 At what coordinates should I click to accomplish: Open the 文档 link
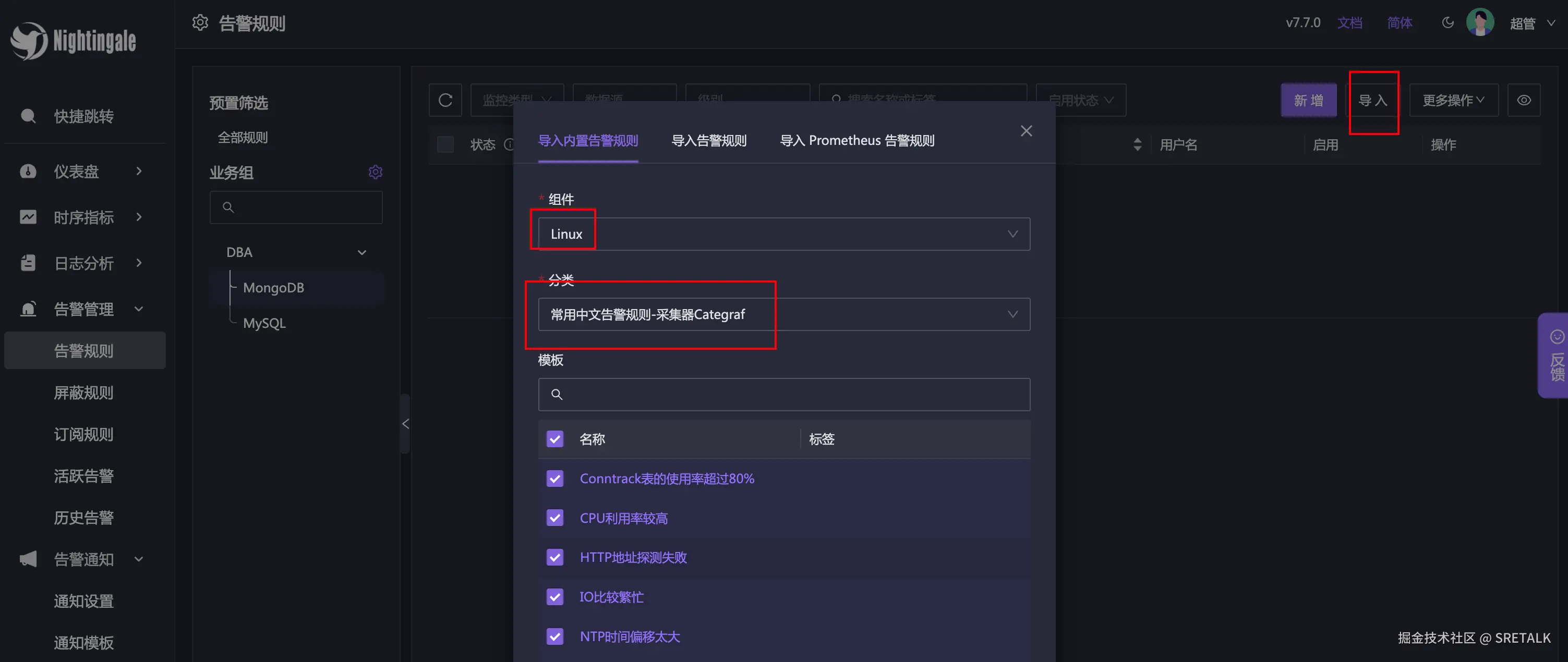point(1350,22)
